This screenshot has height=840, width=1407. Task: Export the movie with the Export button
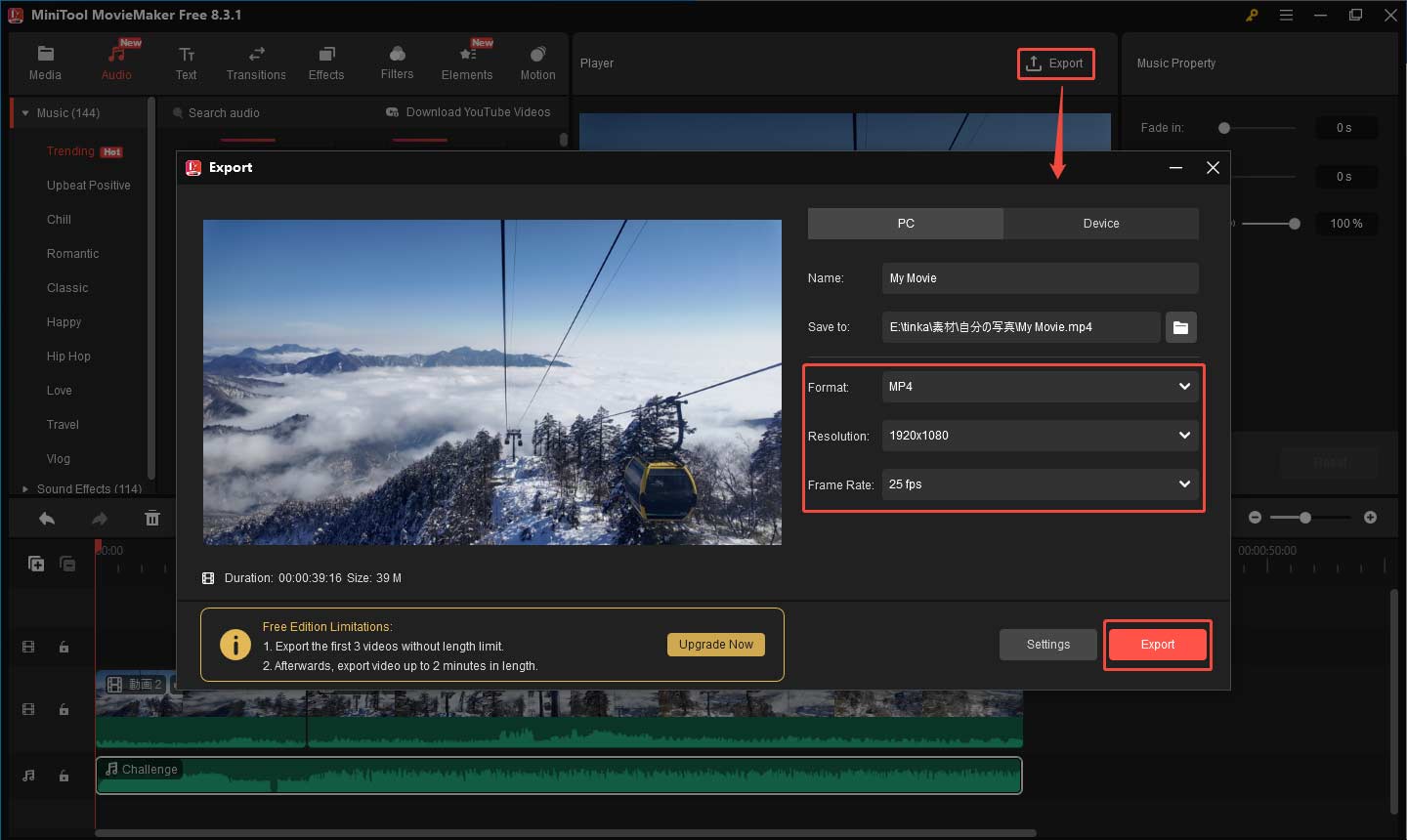point(1157,645)
